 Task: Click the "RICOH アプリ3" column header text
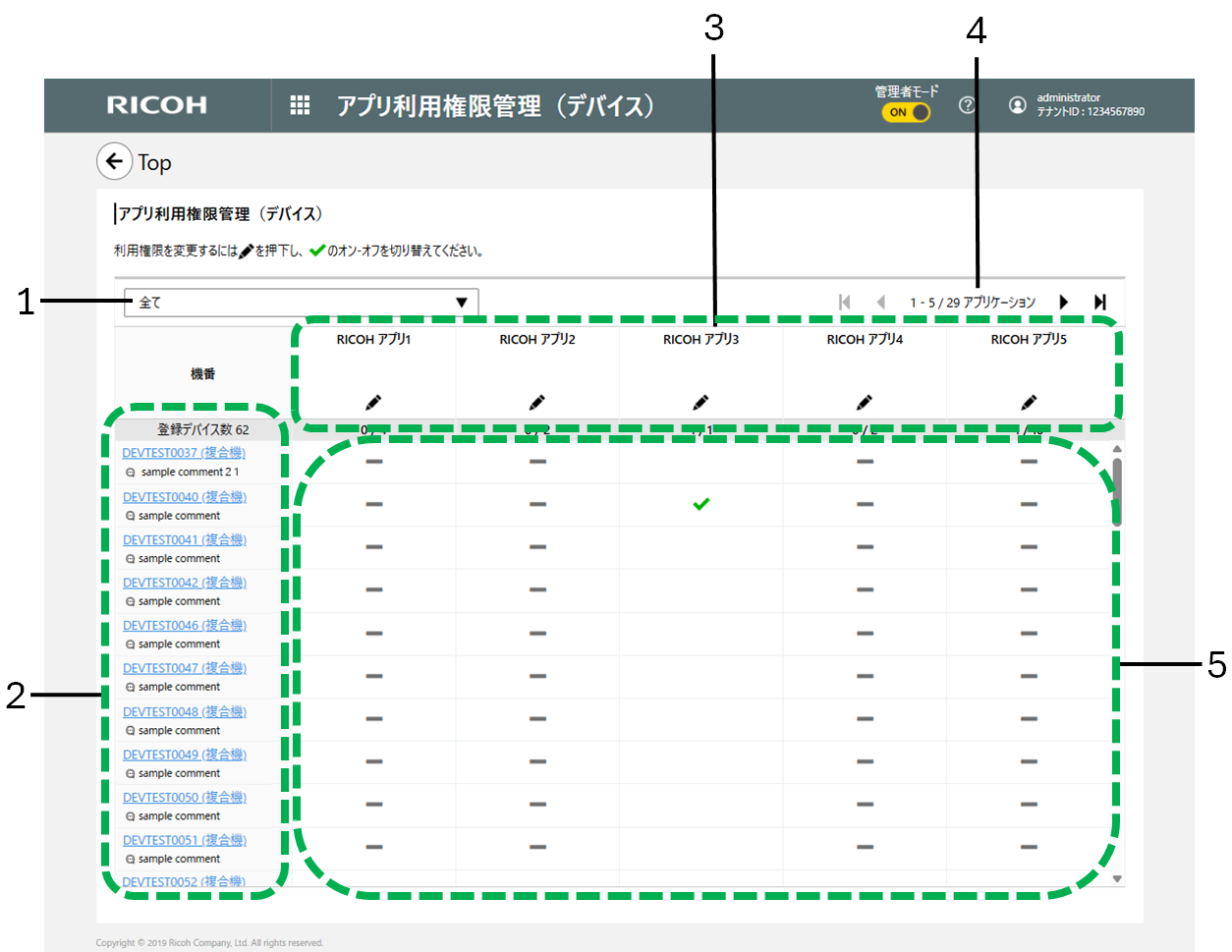pyautogui.click(x=700, y=339)
